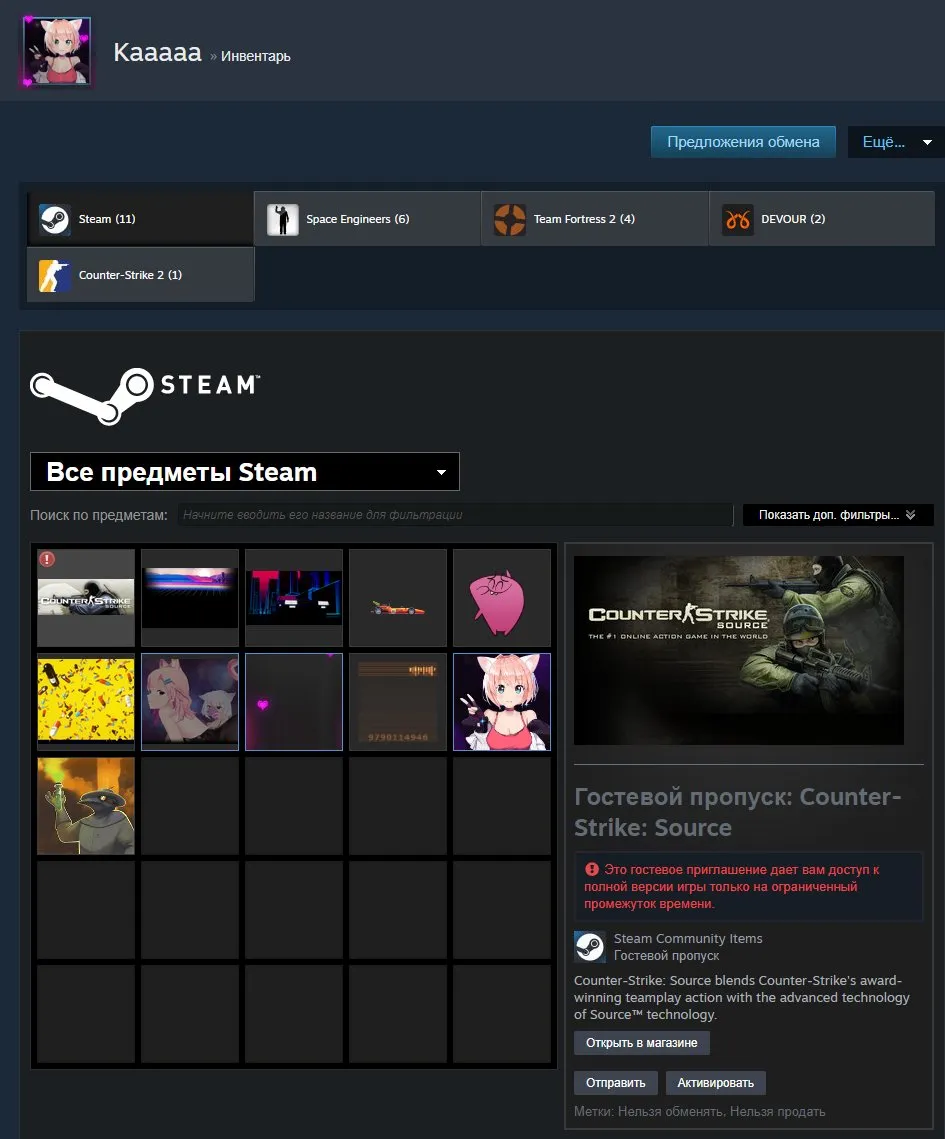The width and height of the screenshot is (945, 1139).
Task: Click the Counter-Strike 2 game icon
Action: coord(54,275)
